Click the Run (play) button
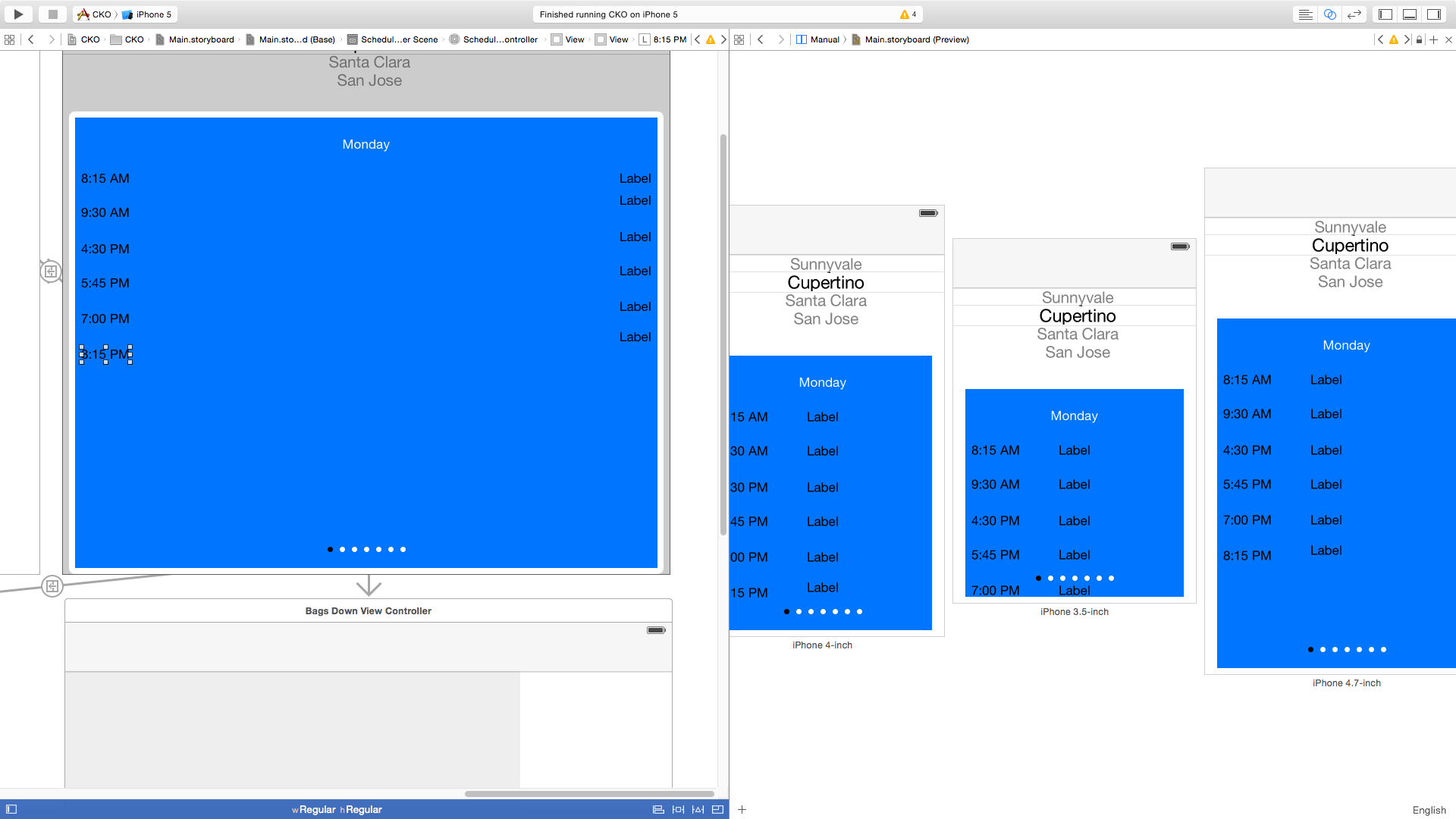Screen dimensions: 1456x819 coord(18,14)
